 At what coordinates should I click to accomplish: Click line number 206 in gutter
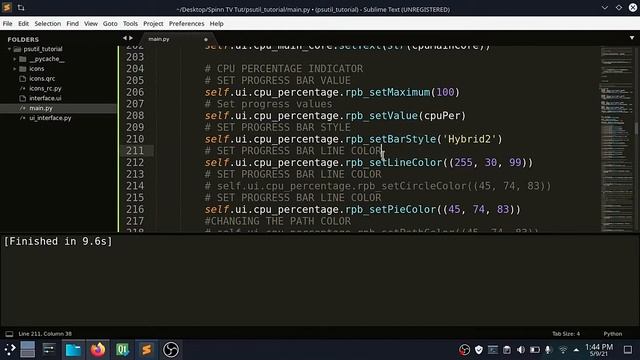click(x=135, y=92)
